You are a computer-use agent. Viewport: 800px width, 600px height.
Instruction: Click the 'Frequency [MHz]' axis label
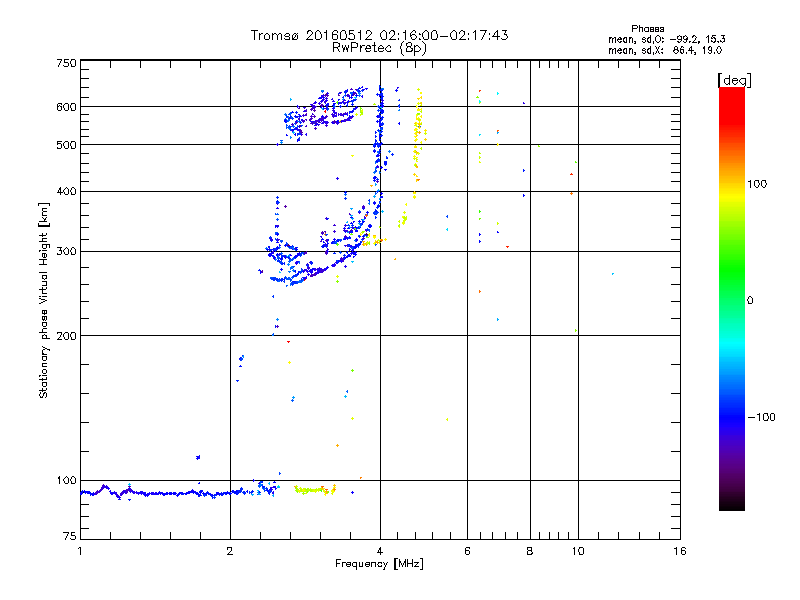379,564
